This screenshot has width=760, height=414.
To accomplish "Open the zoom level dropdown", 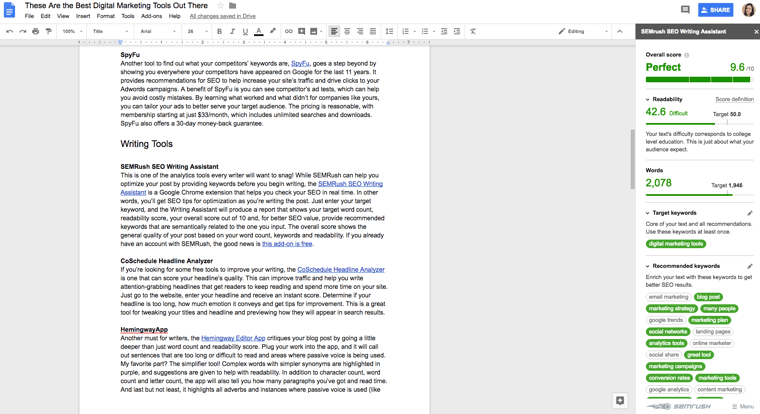I will pyautogui.click(x=72, y=31).
